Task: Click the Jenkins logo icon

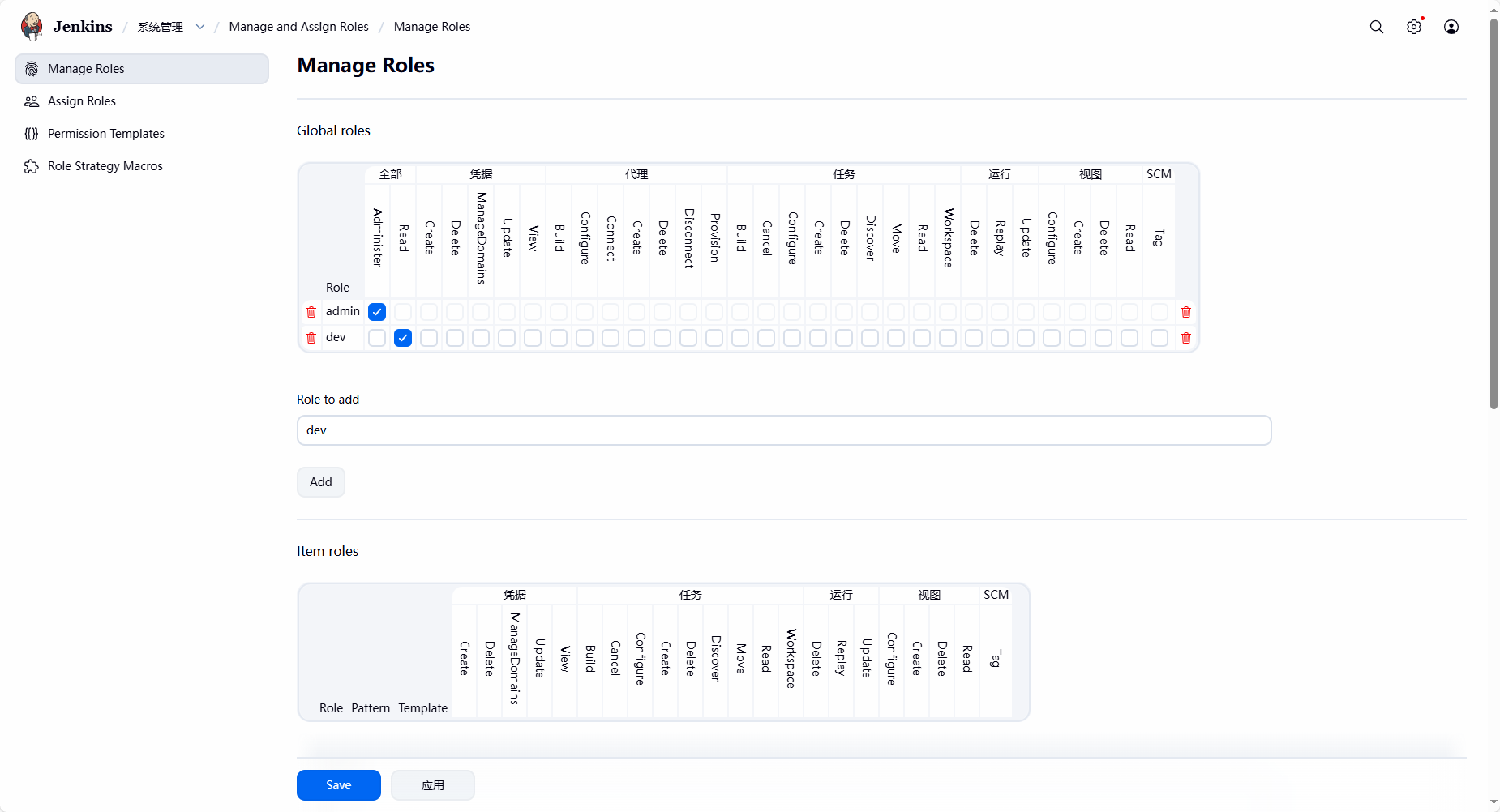Action: [32, 26]
